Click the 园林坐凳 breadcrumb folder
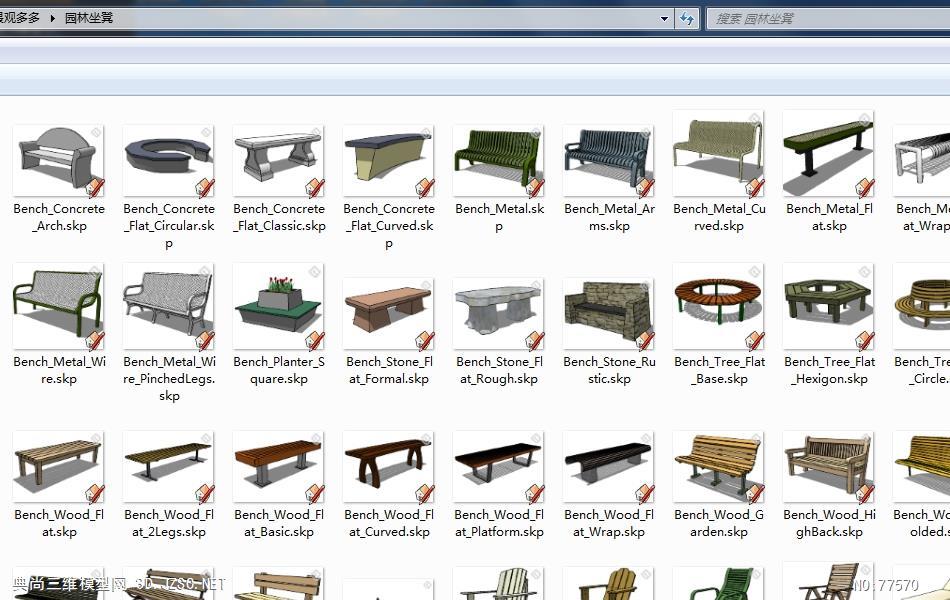The width and height of the screenshot is (950, 600). coord(88,18)
